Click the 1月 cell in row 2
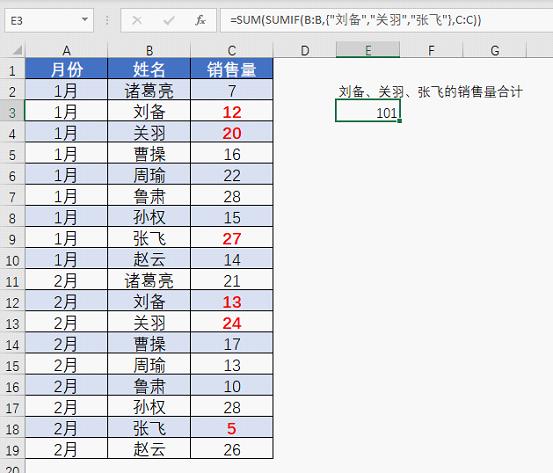This screenshot has height=473, width=553. pyautogui.click(x=66, y=90)
